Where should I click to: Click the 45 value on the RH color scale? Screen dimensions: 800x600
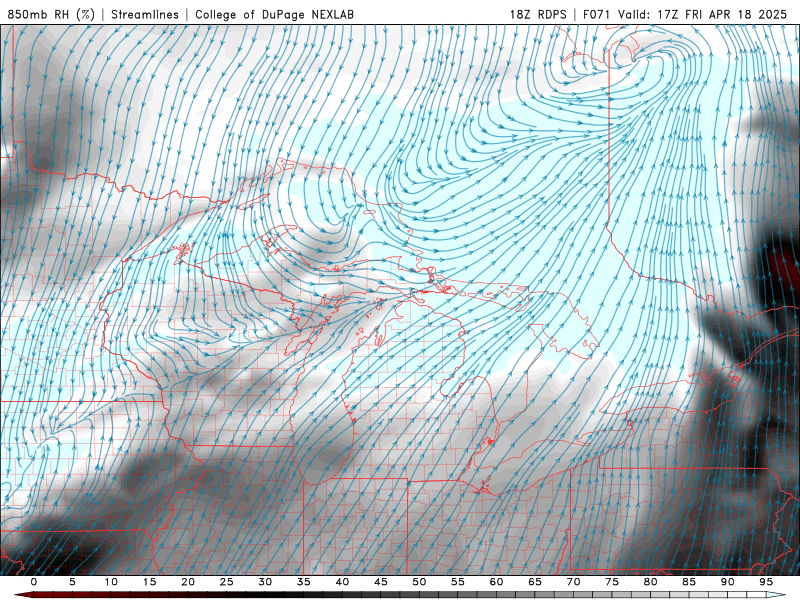click(381, 582)
